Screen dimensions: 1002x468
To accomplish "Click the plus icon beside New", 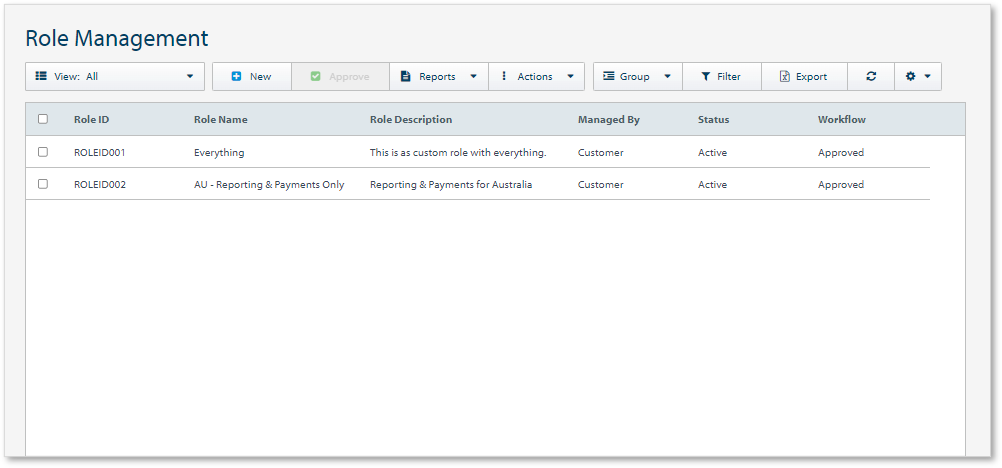I will (x=236, y=77).
